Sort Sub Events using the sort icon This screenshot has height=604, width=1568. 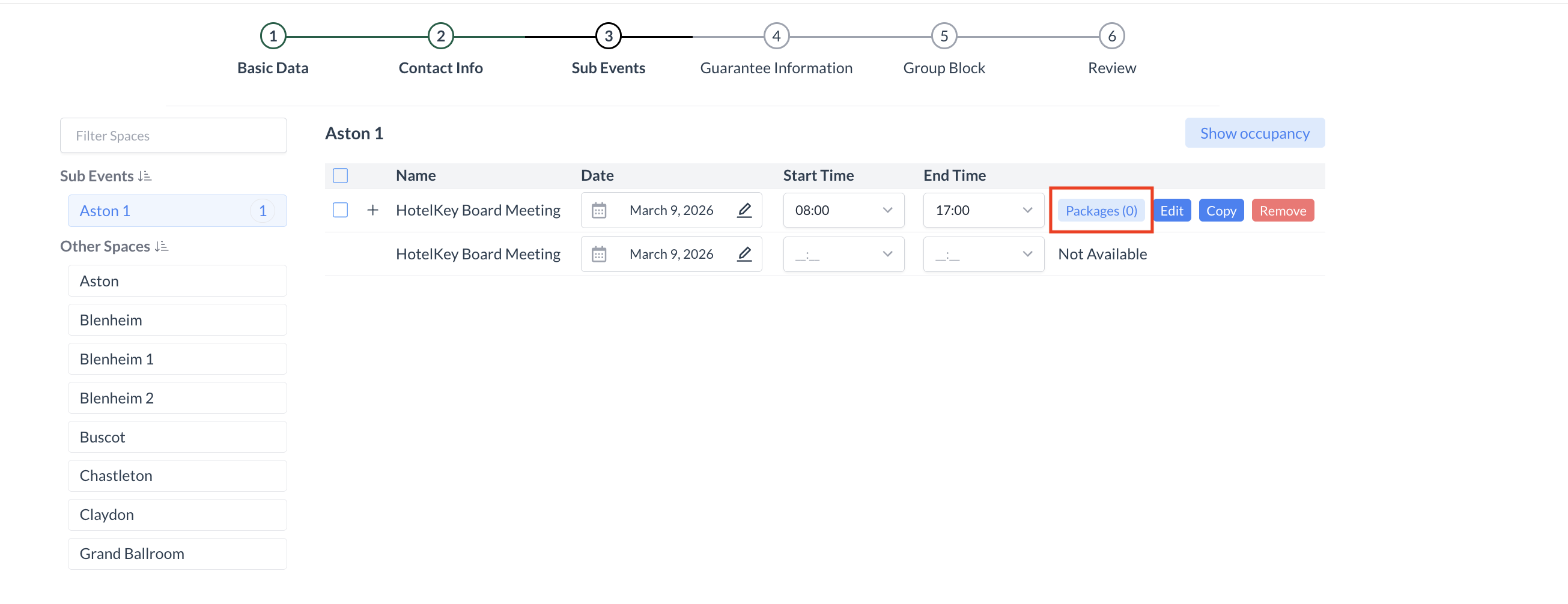145,177
